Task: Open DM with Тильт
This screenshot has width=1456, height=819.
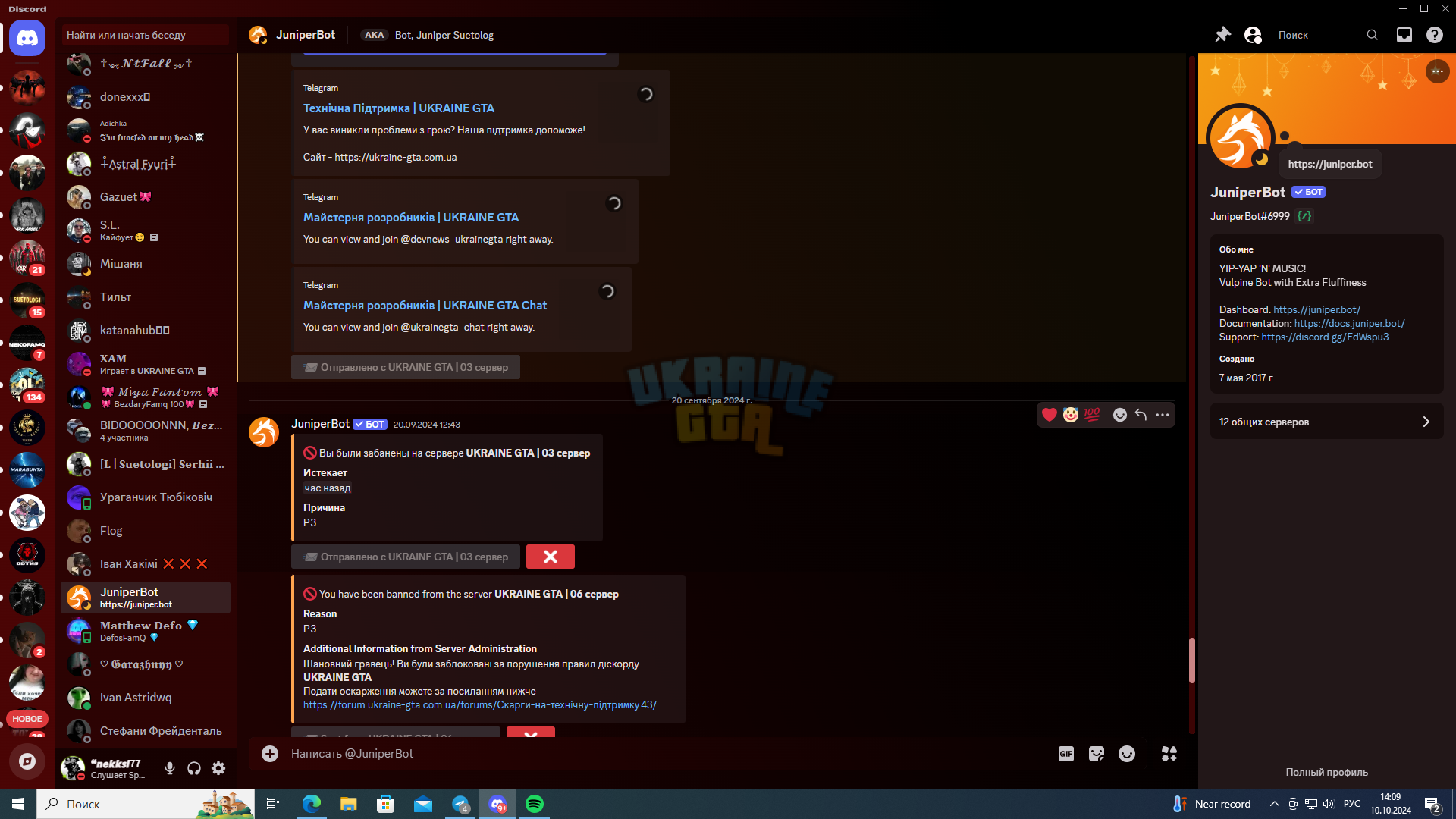Action: (x=146, y=297)
